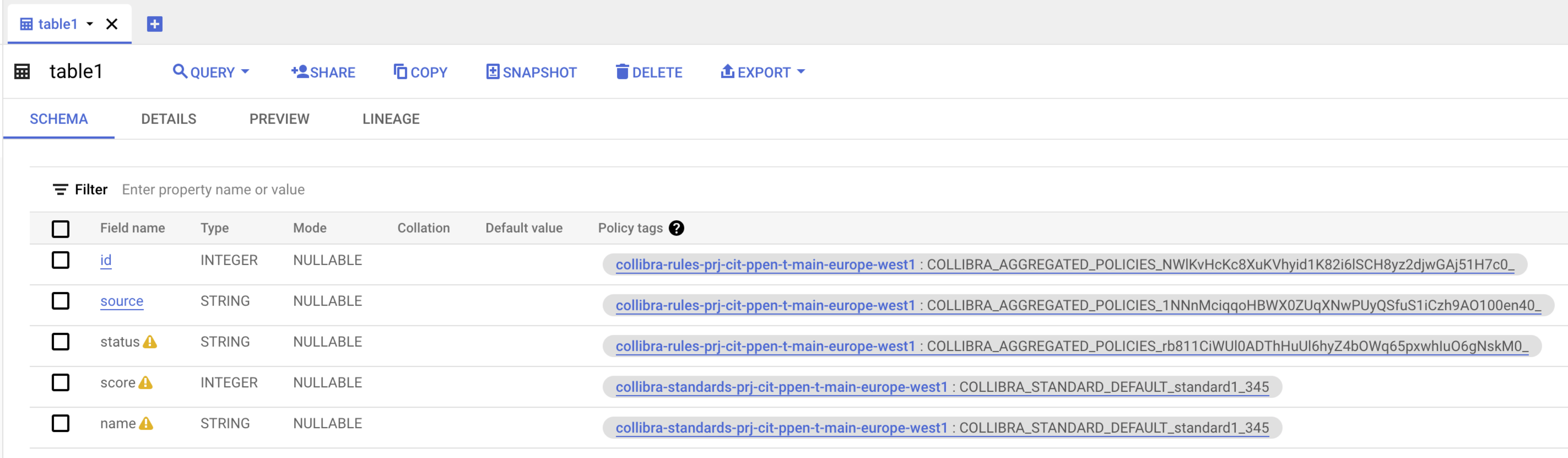Open the Policy tags help icon
The width and height of the screenshot is (1568, 458).
(677, 228)
